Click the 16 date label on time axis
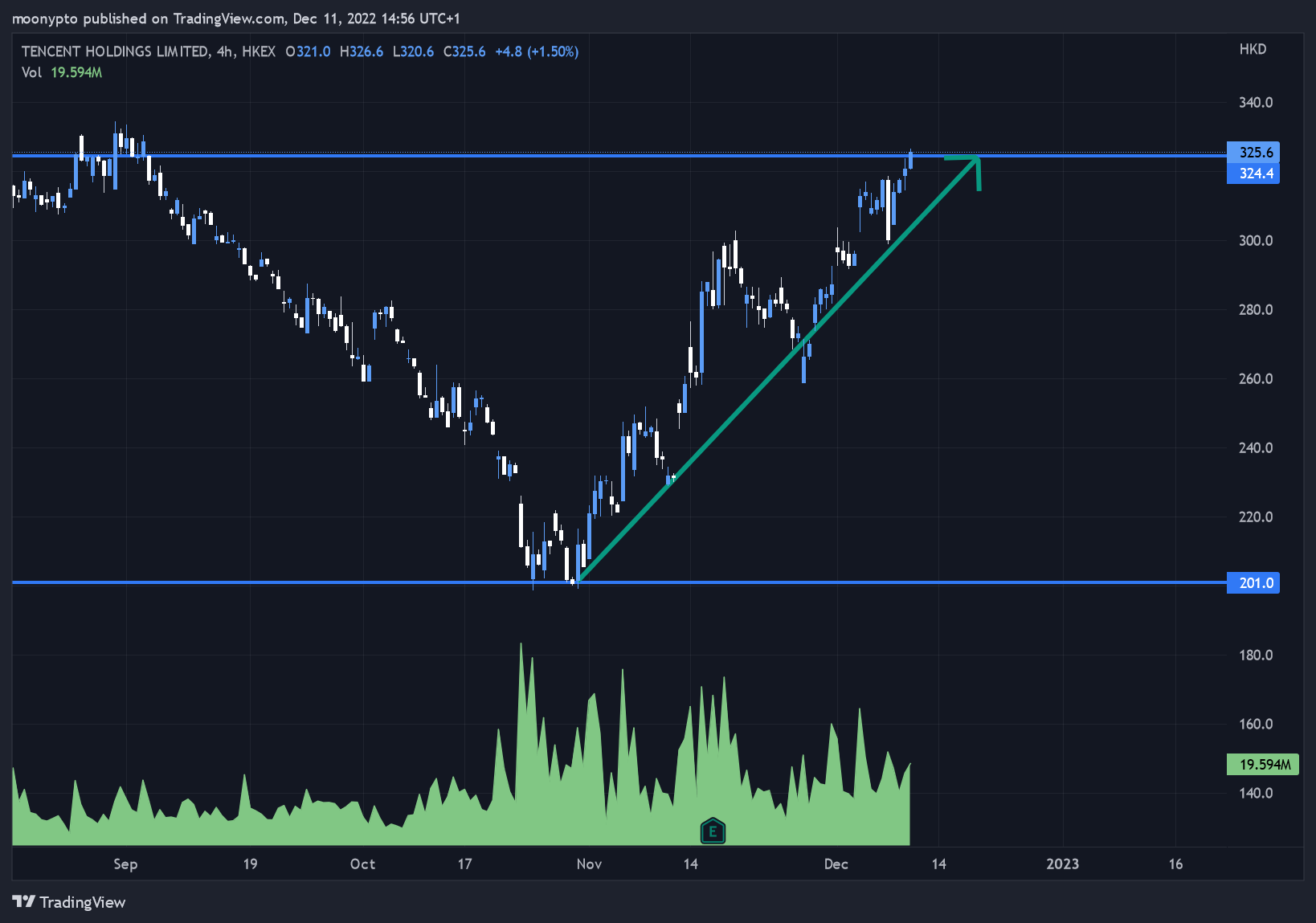 pyautogui.click(x=1175, y=864)
